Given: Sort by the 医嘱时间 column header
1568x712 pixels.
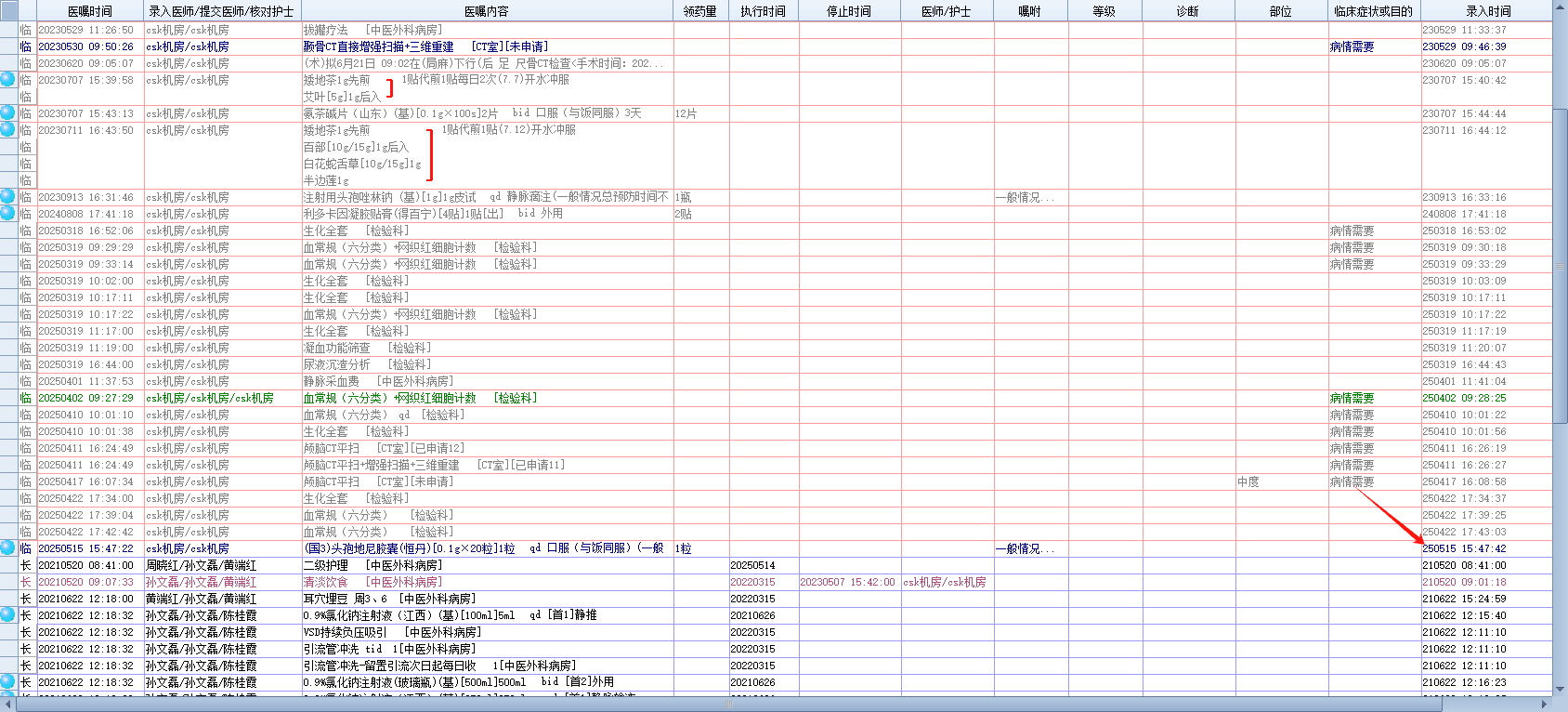Looking at the screenshot, I should coord(90,11).
